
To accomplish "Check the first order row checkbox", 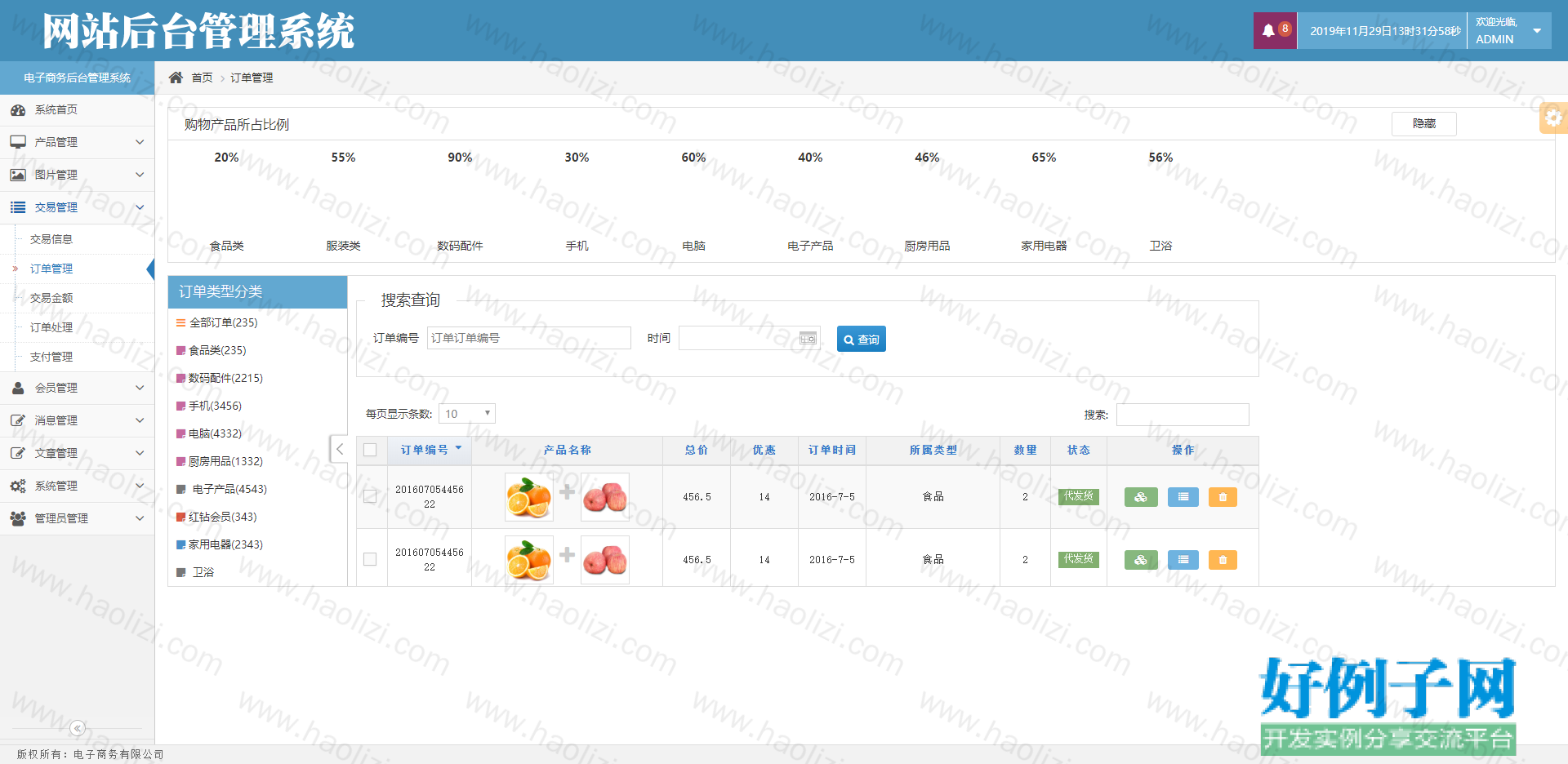I will coord(370,496).
